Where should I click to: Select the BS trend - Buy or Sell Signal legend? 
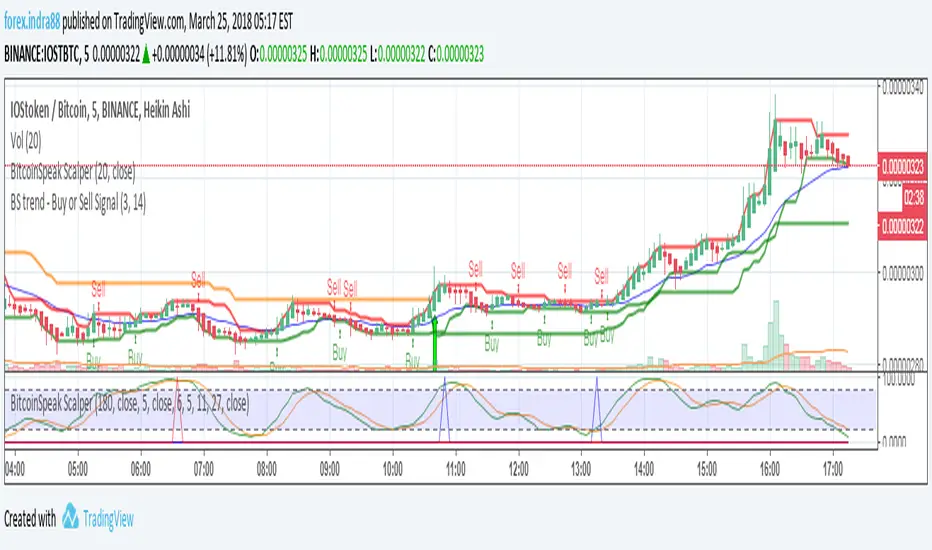click(78, 203)
